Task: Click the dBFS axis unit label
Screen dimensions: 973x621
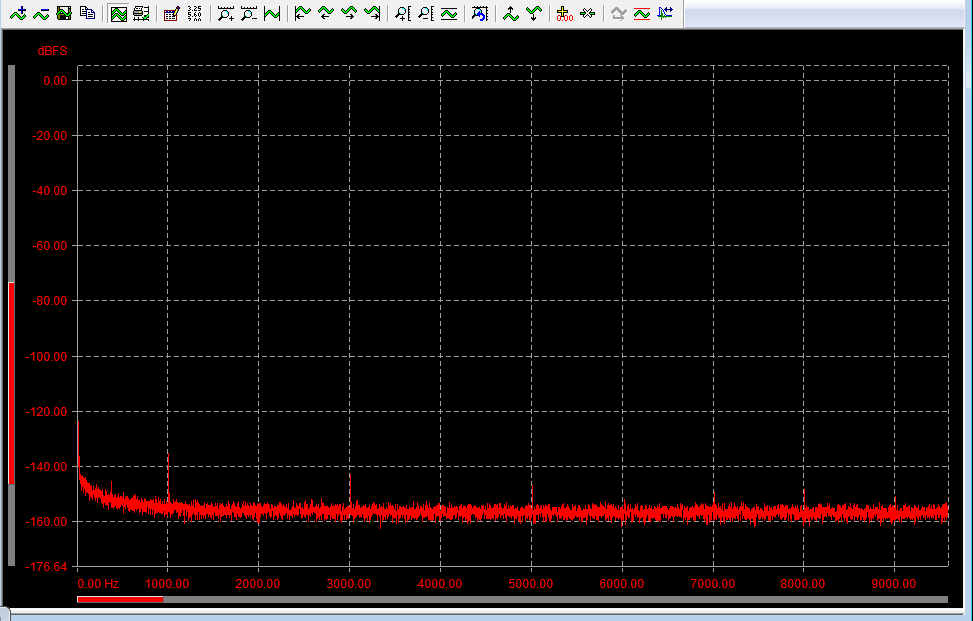Action: tap(52, 51)
